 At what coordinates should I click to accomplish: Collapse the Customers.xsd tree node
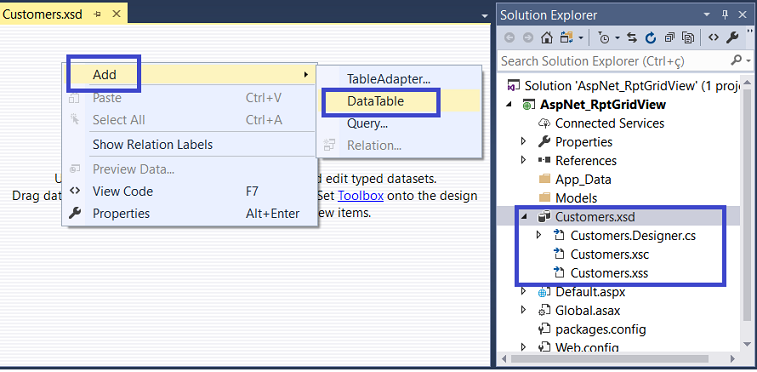pyautogui.click(x=524, y=217)
